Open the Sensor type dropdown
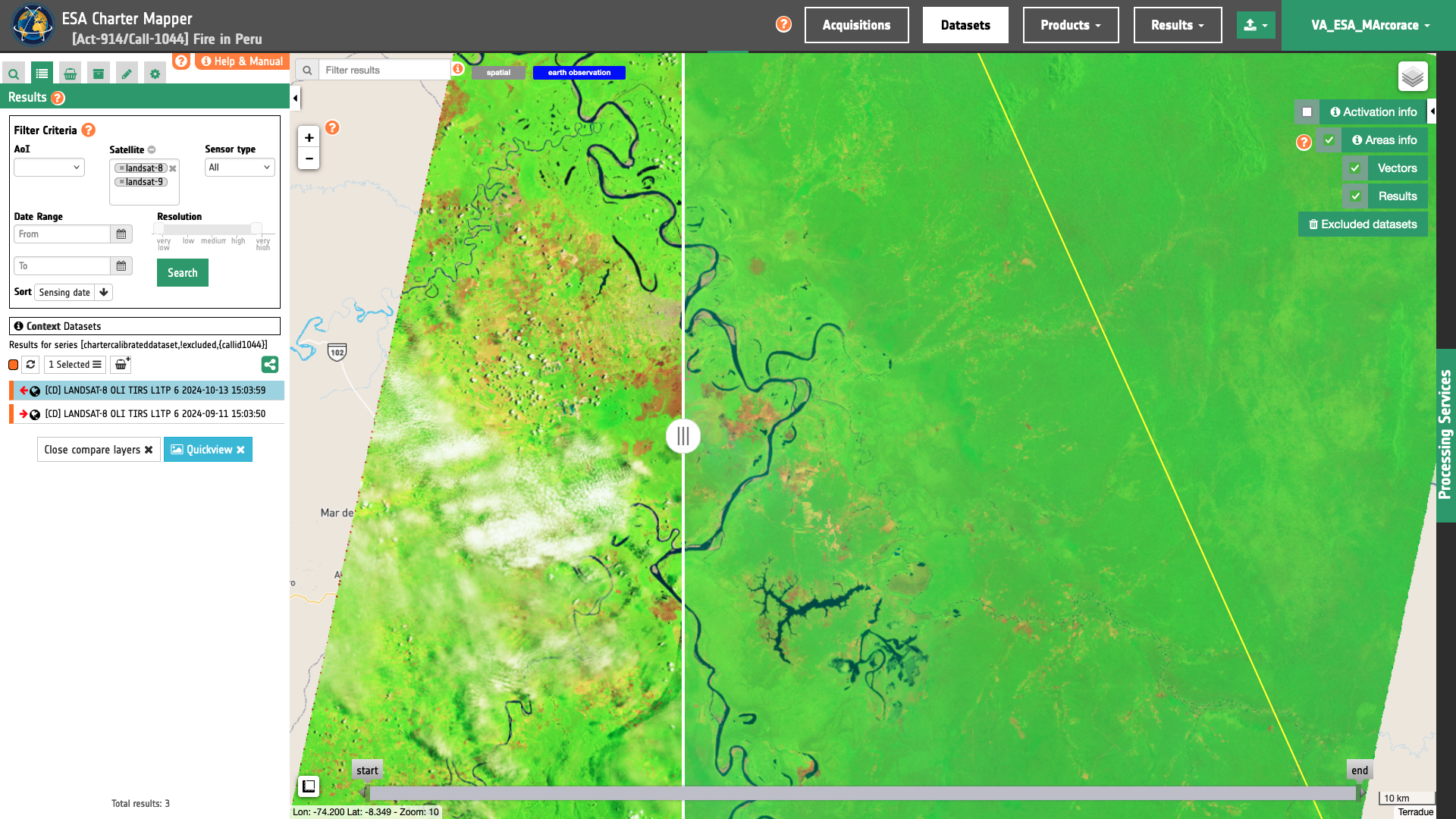Viewport: 1456px width, 819px height. [x=240, y=168]
